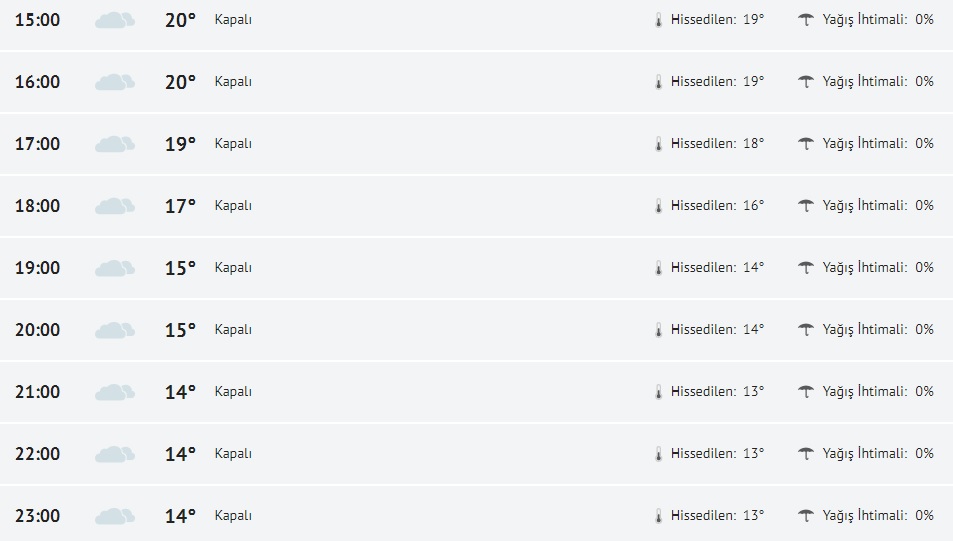Click the umbrella icon in 23:00 row
The width and height of the screenshot is (953, 541).
tap(806, 515)
